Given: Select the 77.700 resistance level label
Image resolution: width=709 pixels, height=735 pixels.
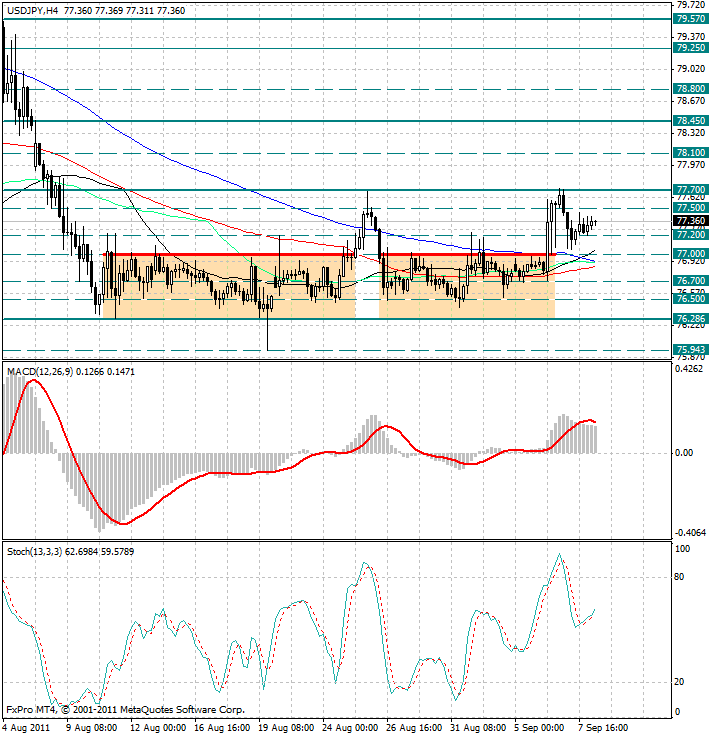Looking at the screenshot, I should 690,189.
